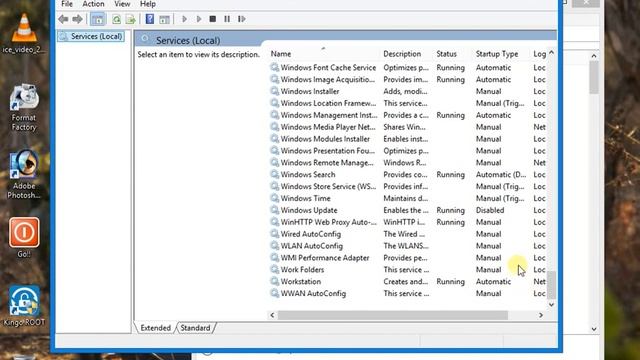Viewport: 640px width, 360px height.
Task: Select the WWAN AutoConfig service
Action: point(407,293)
